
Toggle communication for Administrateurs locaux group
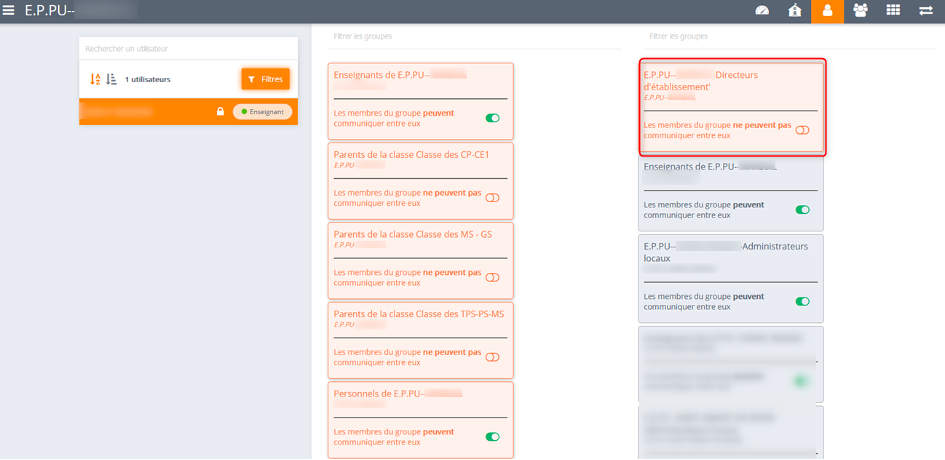pos(802,301)
